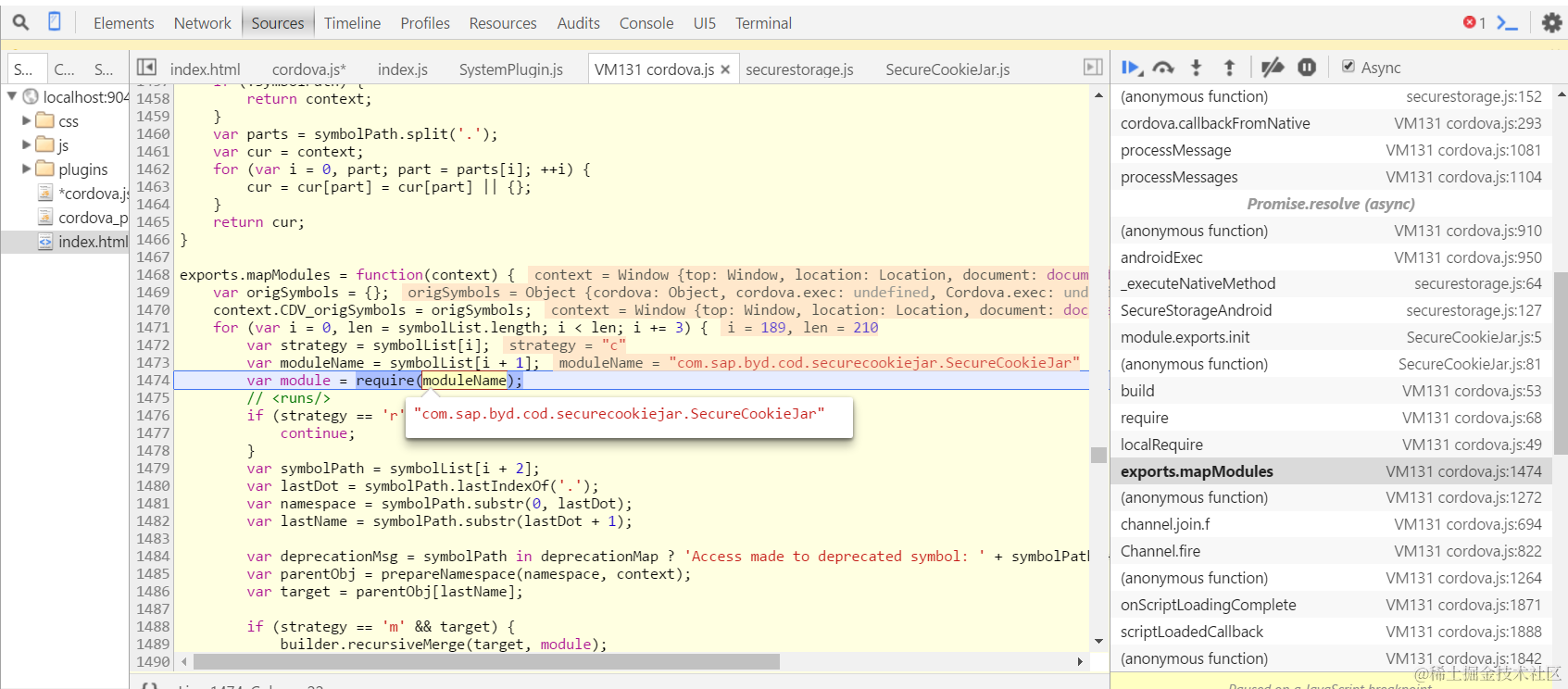Image resolution: width=1568 pixels, height=689 pixels.
Task: Select _executeNativeMethod call frame
Action: coord(1331,283)
